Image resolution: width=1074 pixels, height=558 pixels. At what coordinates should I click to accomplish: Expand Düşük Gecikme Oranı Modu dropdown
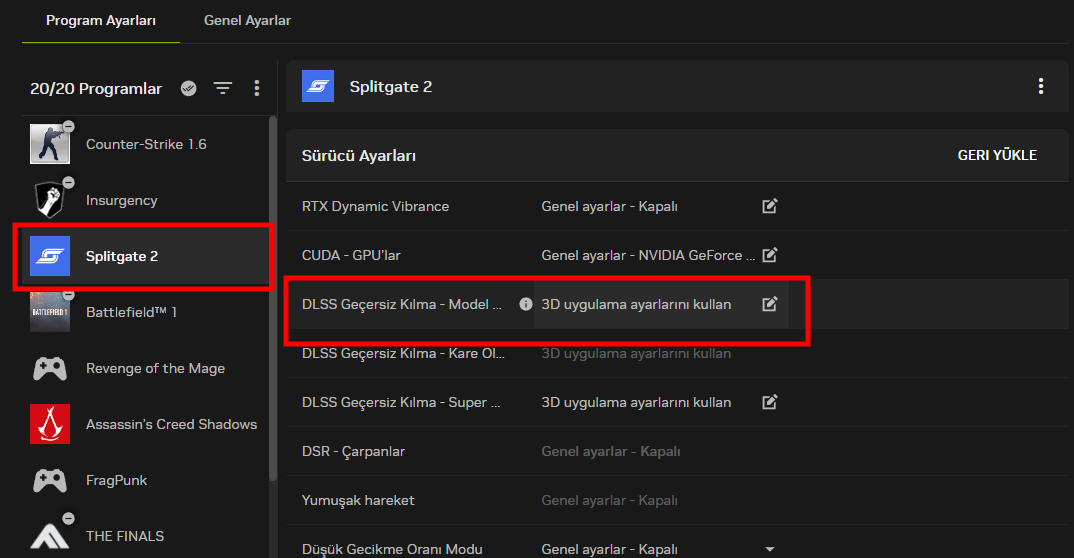pos(770,549)
